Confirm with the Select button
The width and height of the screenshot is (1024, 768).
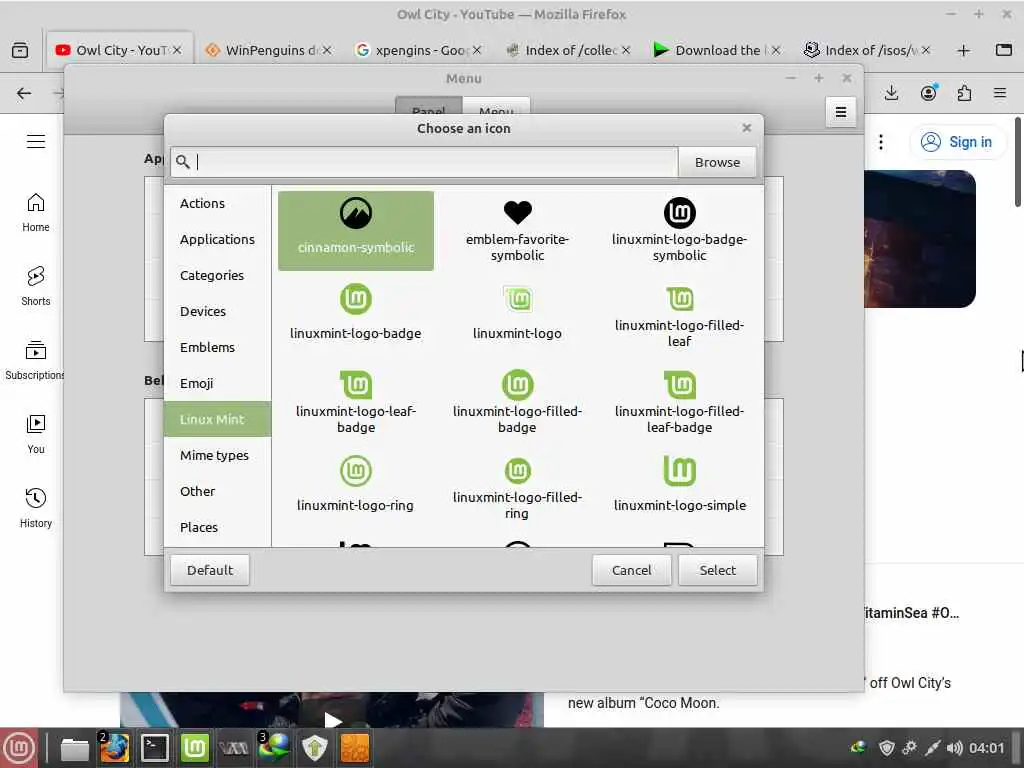(x=717, y=570)
